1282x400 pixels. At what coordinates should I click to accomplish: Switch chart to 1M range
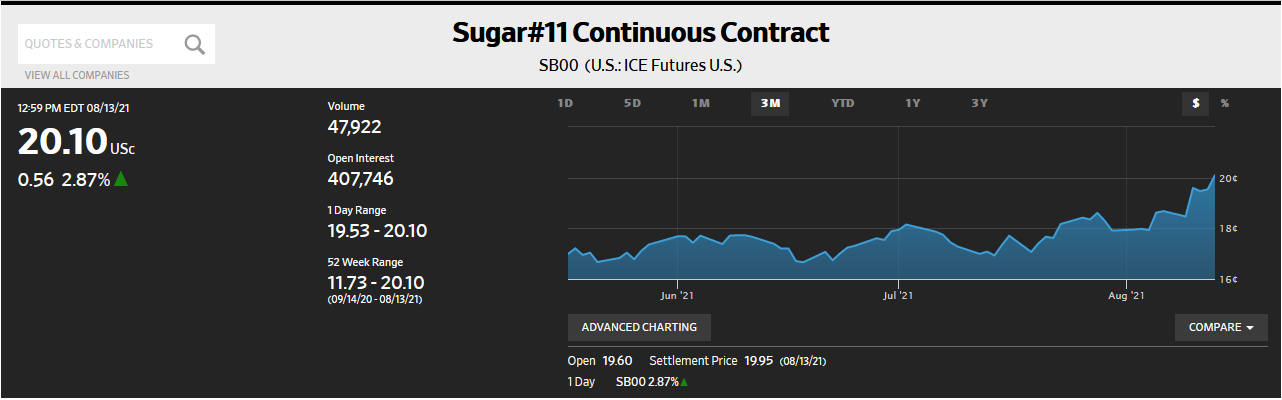tap(700, 103)
